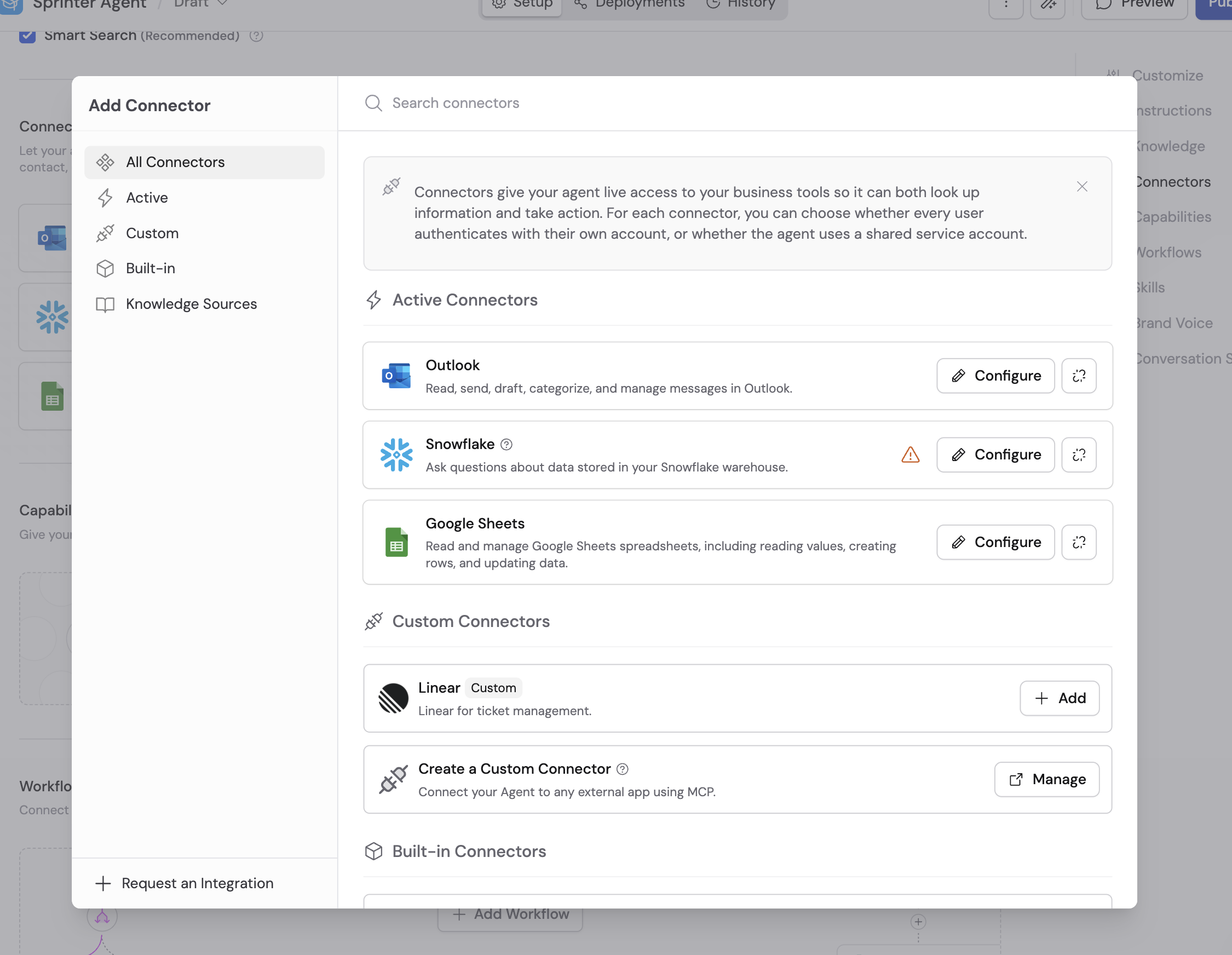
Task: Click the Outlook logo in connector list
Action: pos(396,376)
